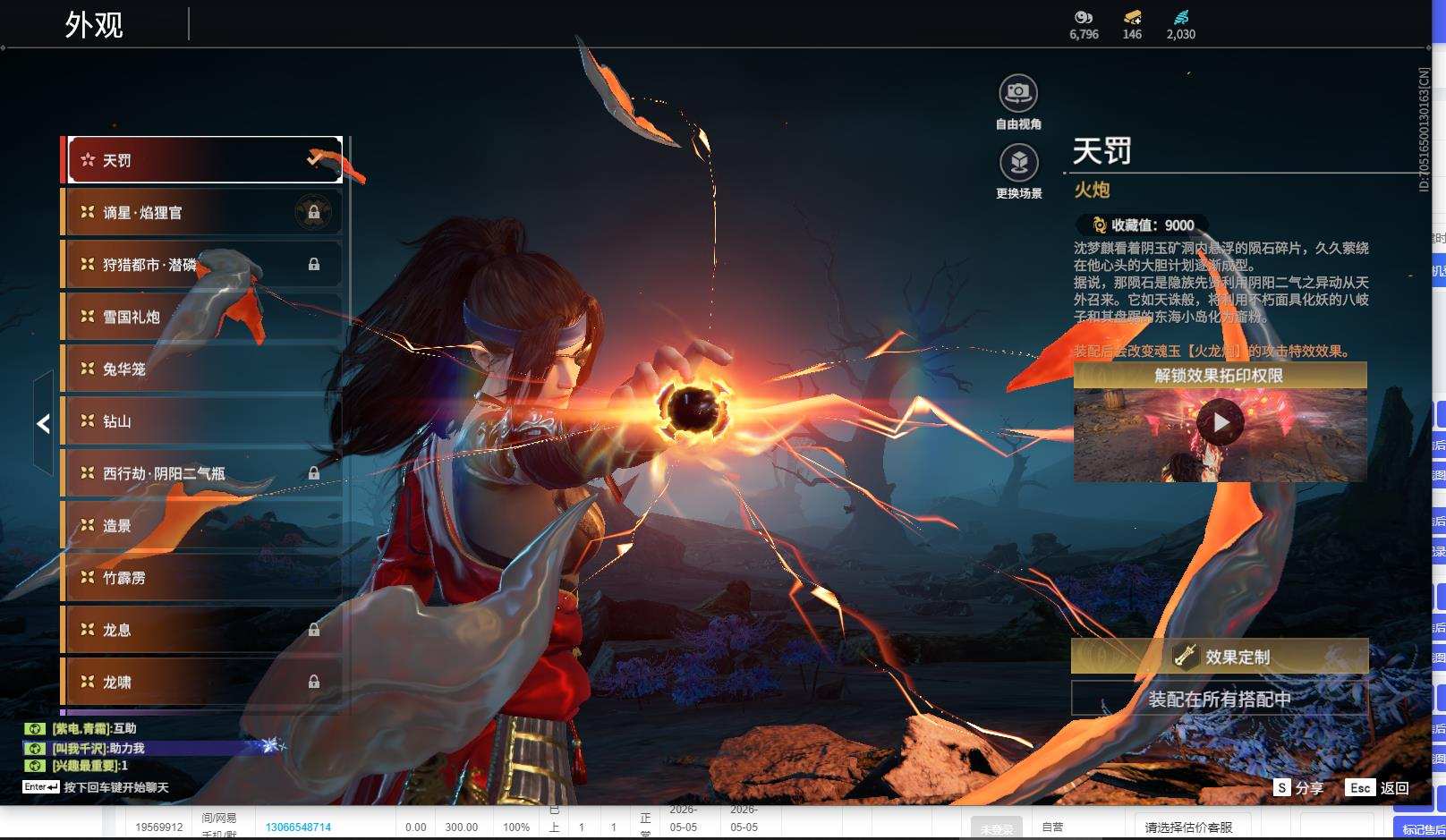This screenshot has height=840, width=1446.
Task: Play the effect preview video
Action: coord(1221,423)
